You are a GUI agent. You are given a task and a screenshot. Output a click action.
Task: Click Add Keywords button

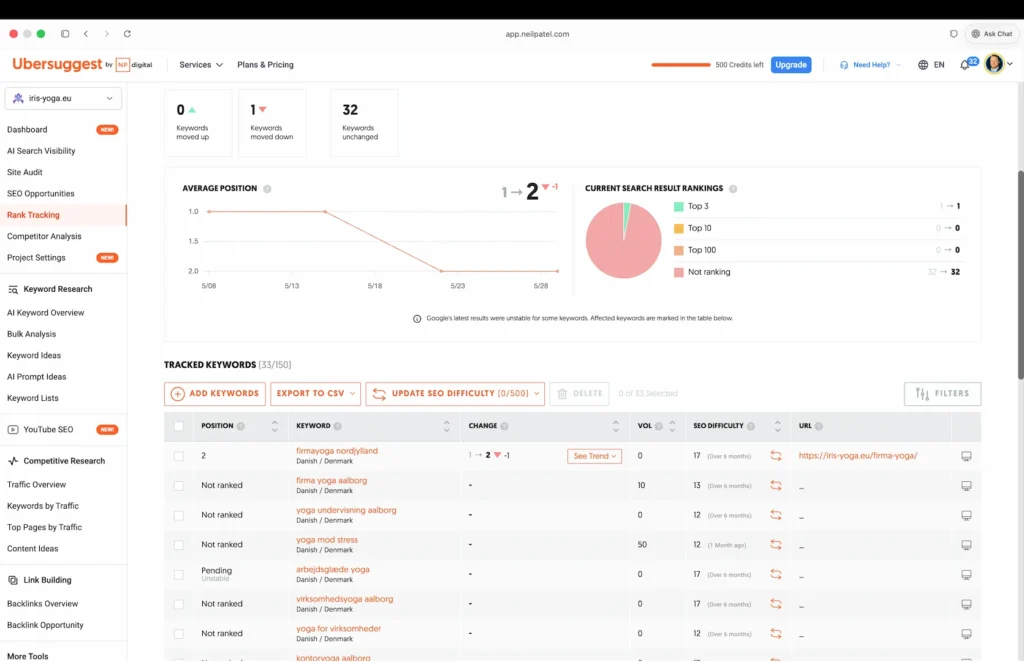tap(215, 394)
